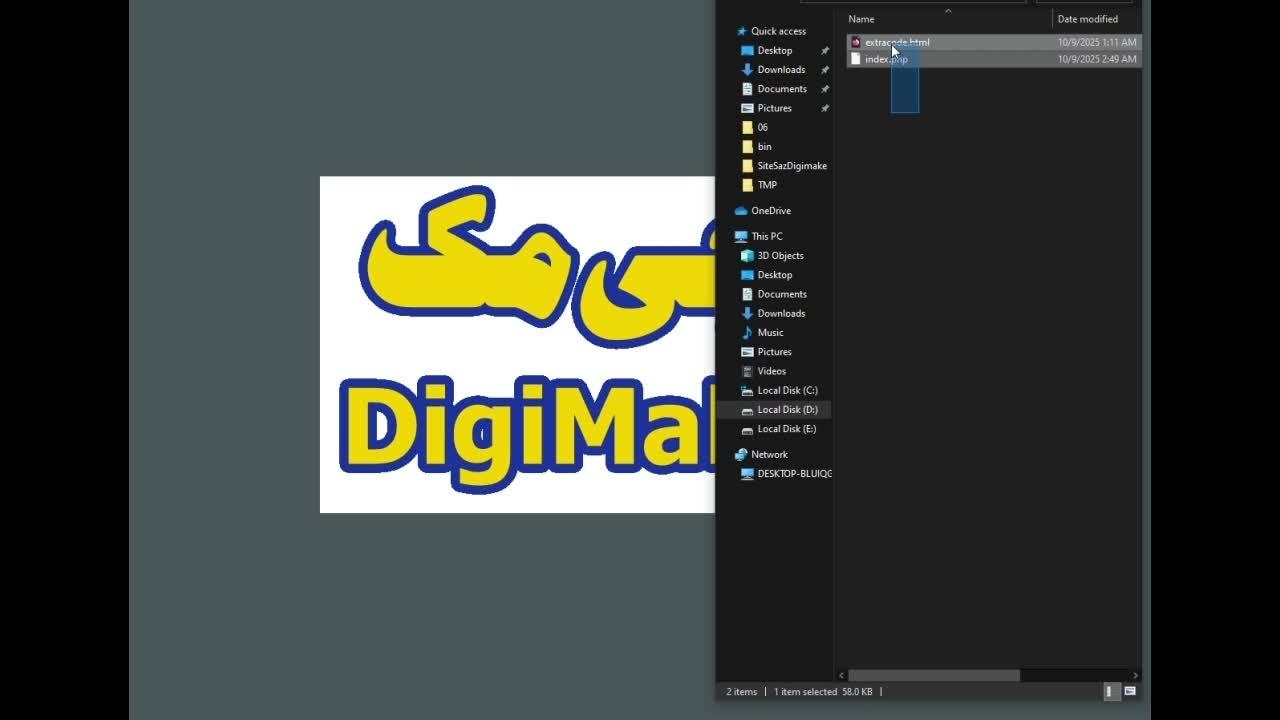Viewport: 1280px width, 720px height.
Task: Click the horizontal scrollbar thumb
Action: click(x=933, y=676)
